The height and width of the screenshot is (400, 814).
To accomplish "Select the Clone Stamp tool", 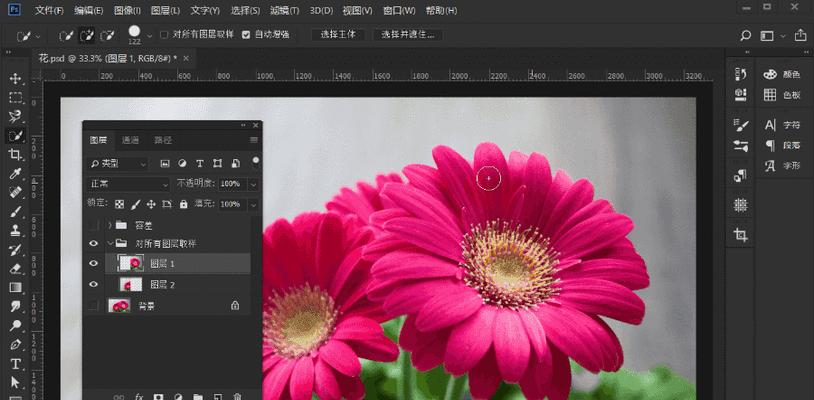I will [x=15, y=230].
